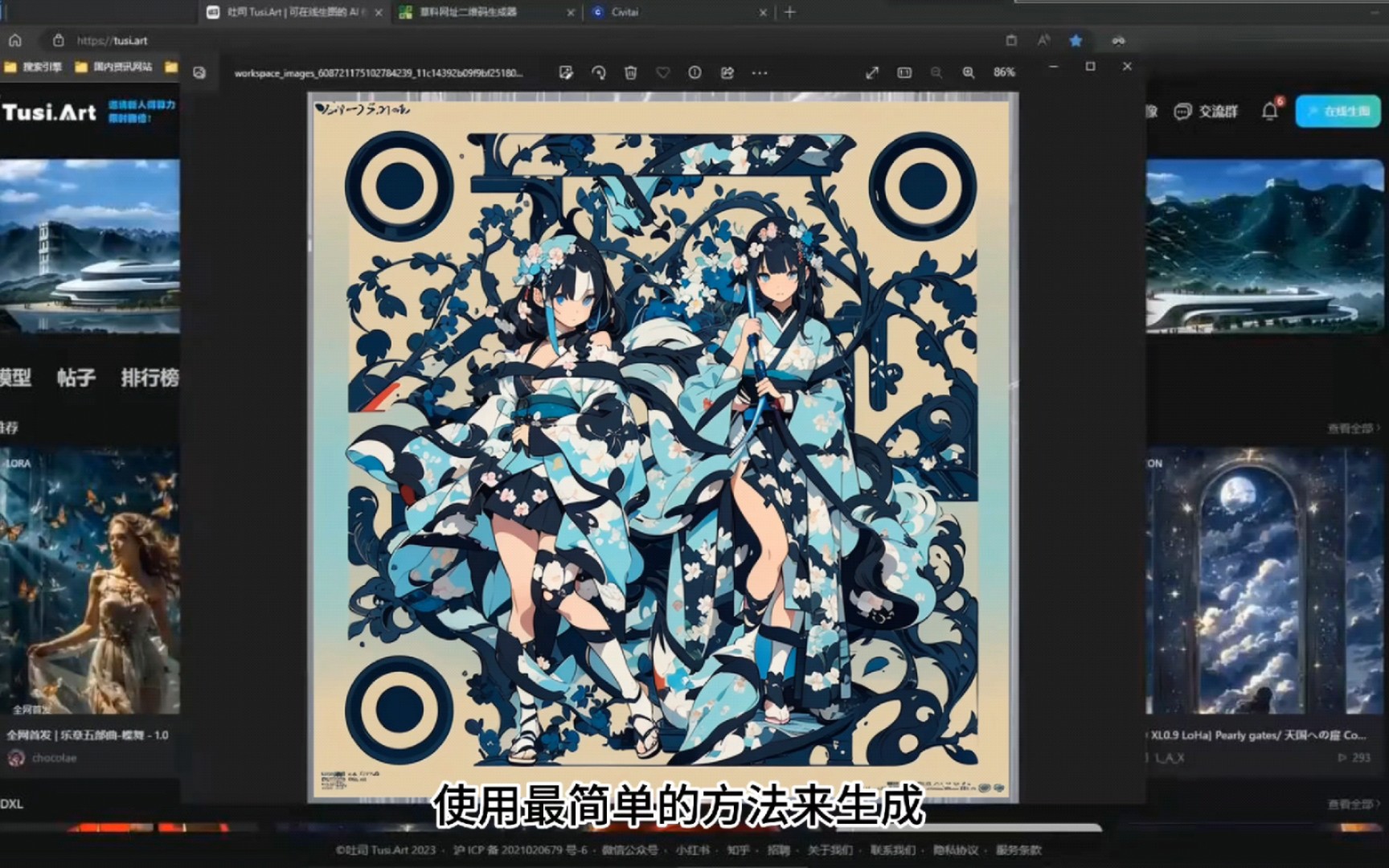Select the 帖子 tab on Tusi.Art
Image resolution: width=1389 pixels, height=868 pixels.
pos(76,377)
